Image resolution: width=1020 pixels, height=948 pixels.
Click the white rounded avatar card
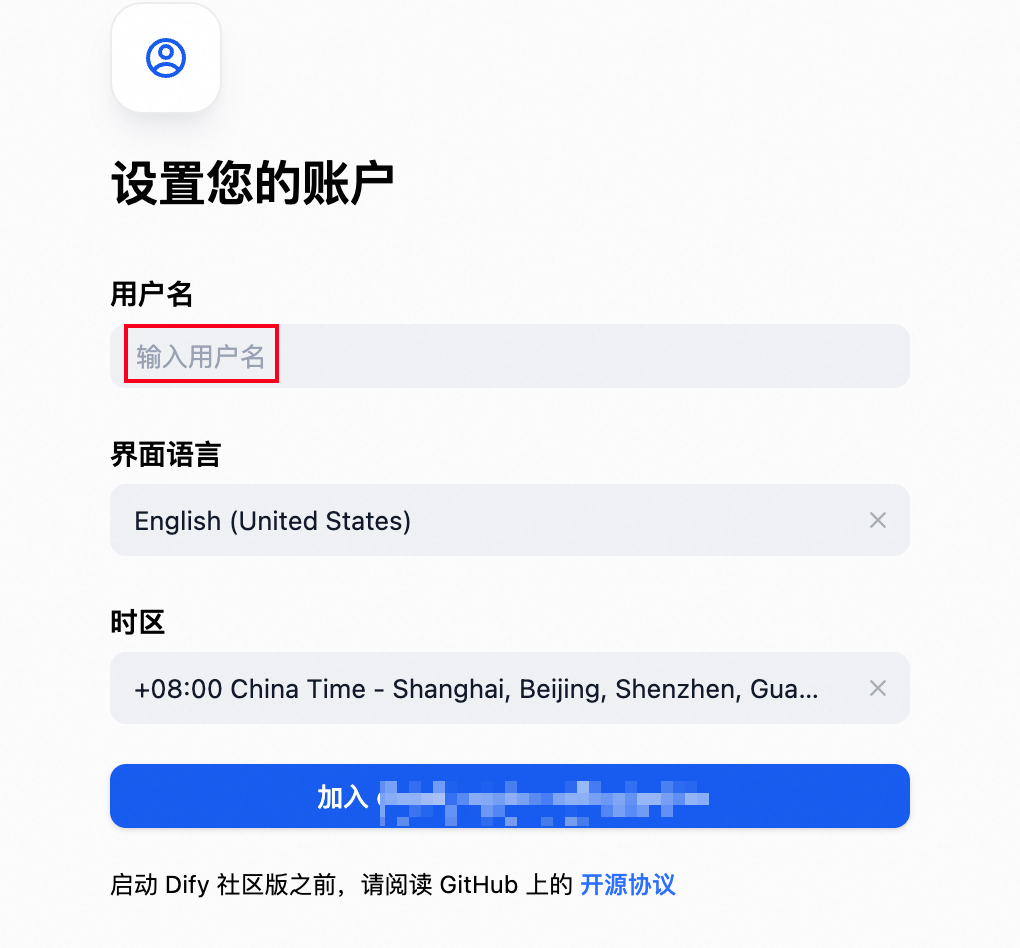(166, 58)
